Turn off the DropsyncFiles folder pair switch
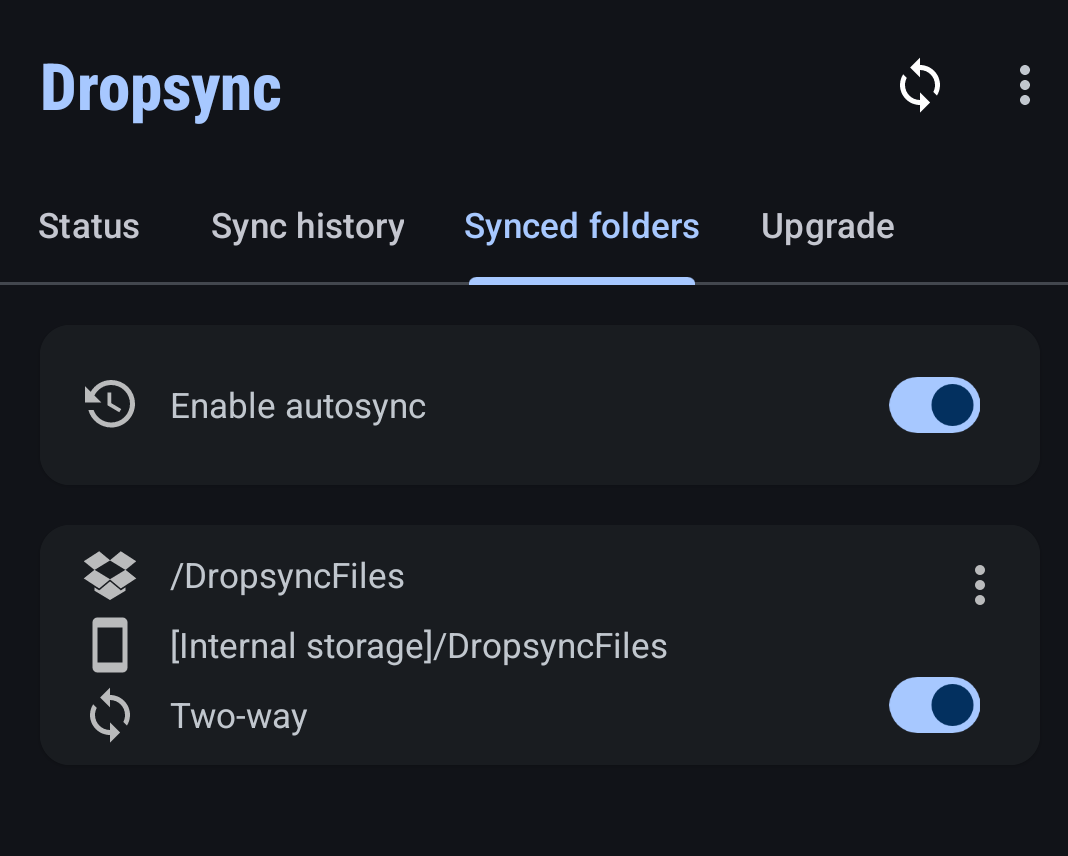The image size is (1068, 856). pyautogui.click(x=934, y=705)
